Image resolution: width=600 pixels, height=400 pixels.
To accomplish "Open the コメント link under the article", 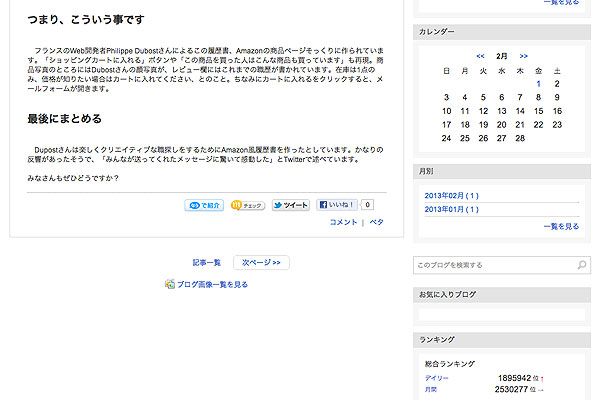I will 343,222.
